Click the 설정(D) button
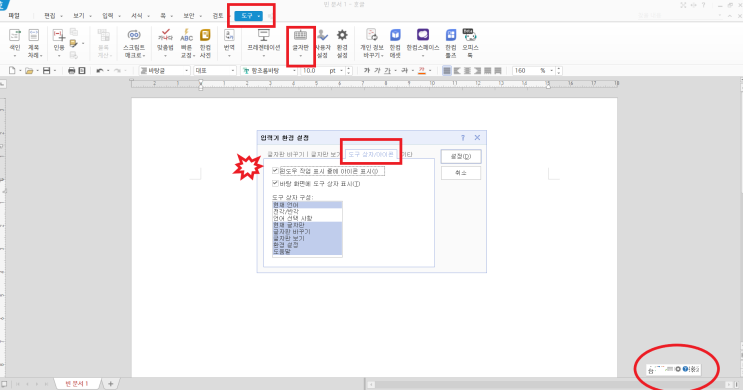Screen dimensions: 743x390 coord(461,156)
